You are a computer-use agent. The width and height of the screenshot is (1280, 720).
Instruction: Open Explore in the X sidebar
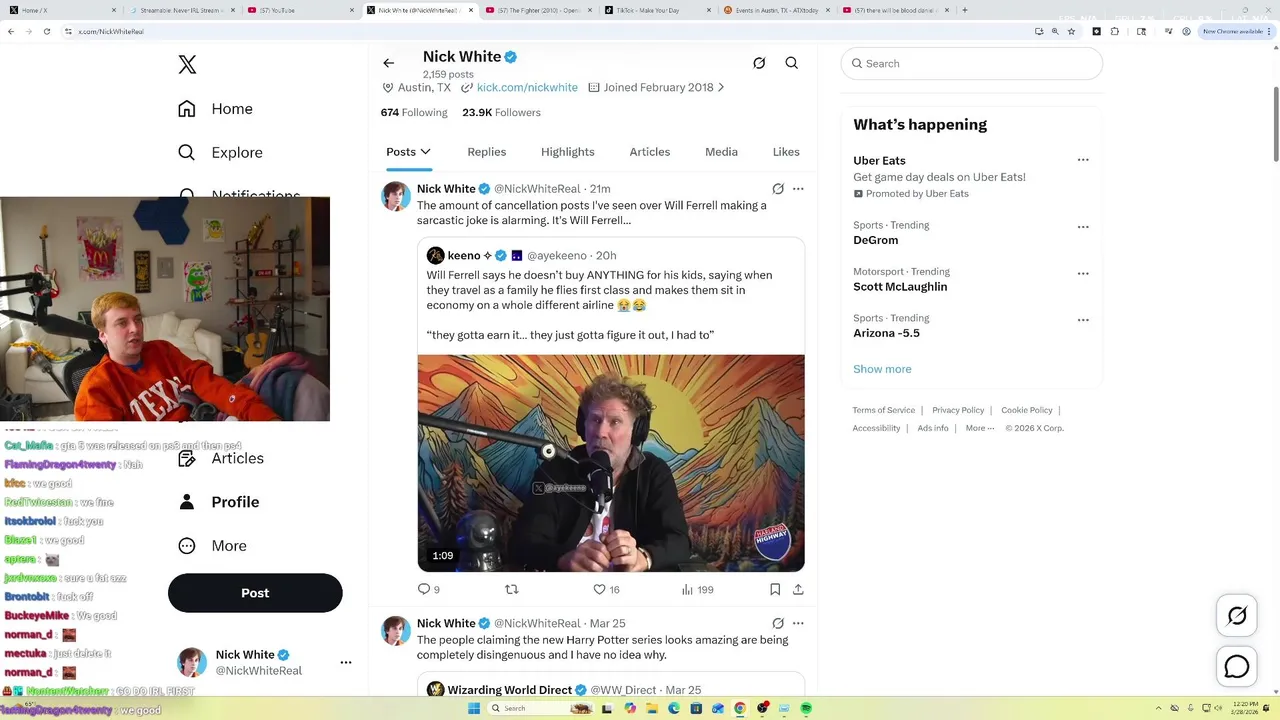point(220,153)
